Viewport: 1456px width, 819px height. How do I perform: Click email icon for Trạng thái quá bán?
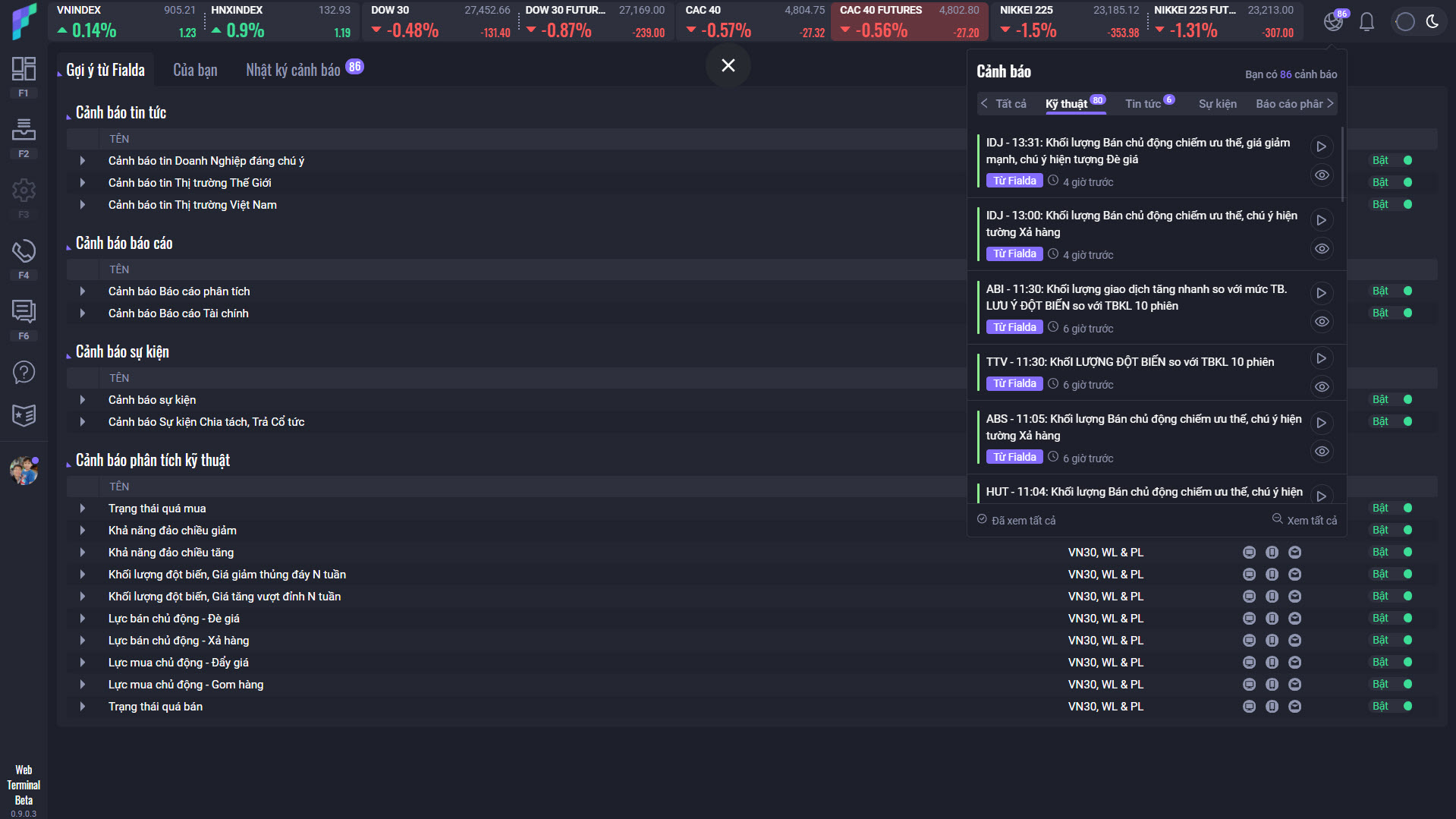coord(1294,707)
